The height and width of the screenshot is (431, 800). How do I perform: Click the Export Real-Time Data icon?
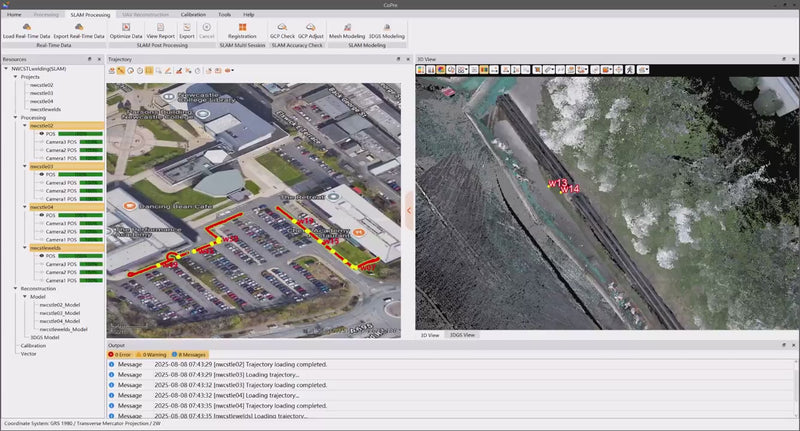pos(79,26)
